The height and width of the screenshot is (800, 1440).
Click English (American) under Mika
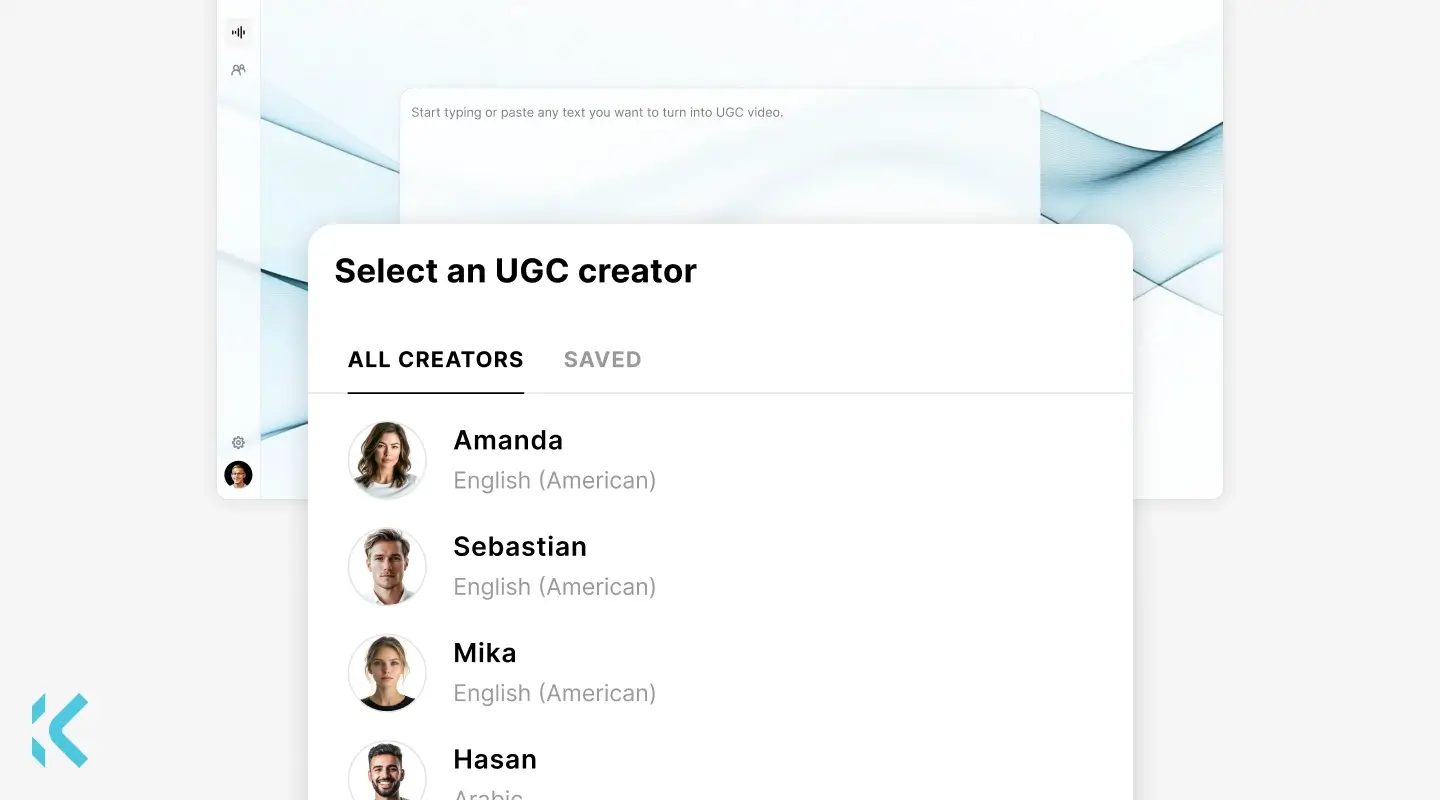tap(555, 693)
